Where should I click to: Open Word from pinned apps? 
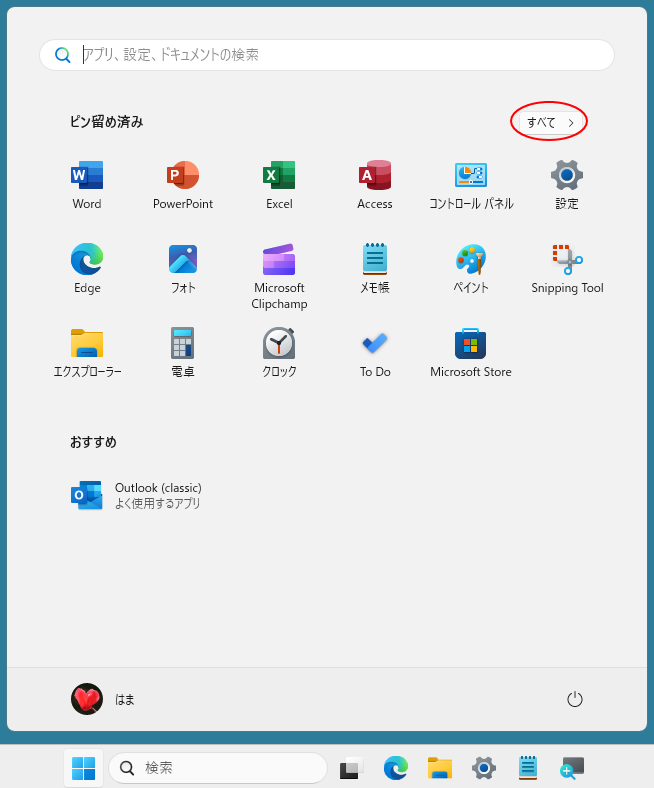click(x=87, y=184)
